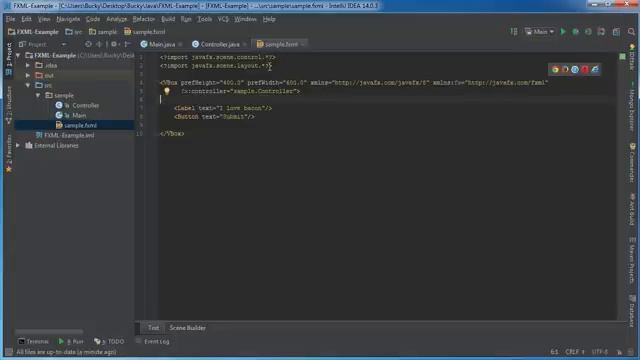Click the lock read-only status icon
The image size is (640, 360).
tap(619, 352)
